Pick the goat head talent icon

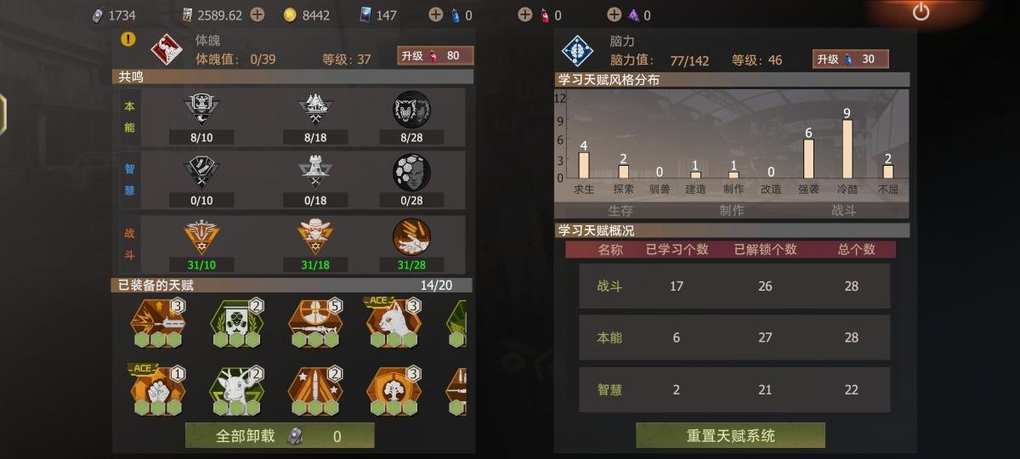[237, 391]
